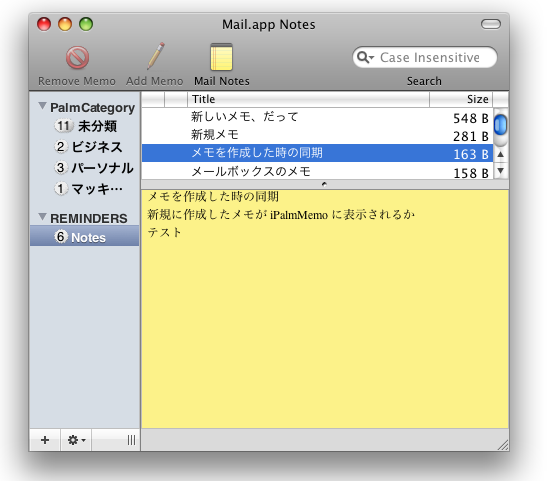Collapse the REMINDERS group
The height and width of the screenshot is (481, 549).
42,216
